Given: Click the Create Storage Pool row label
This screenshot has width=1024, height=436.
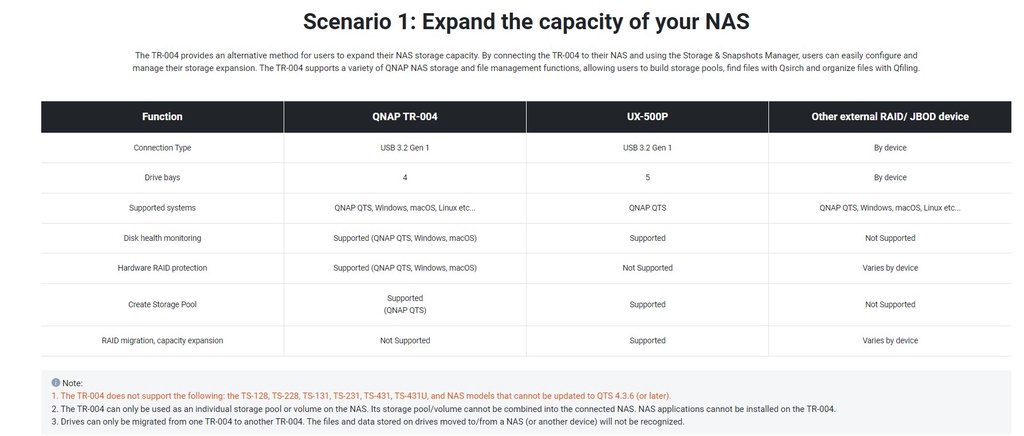Looking at the screenshot, I should click(x=162, y=304).
